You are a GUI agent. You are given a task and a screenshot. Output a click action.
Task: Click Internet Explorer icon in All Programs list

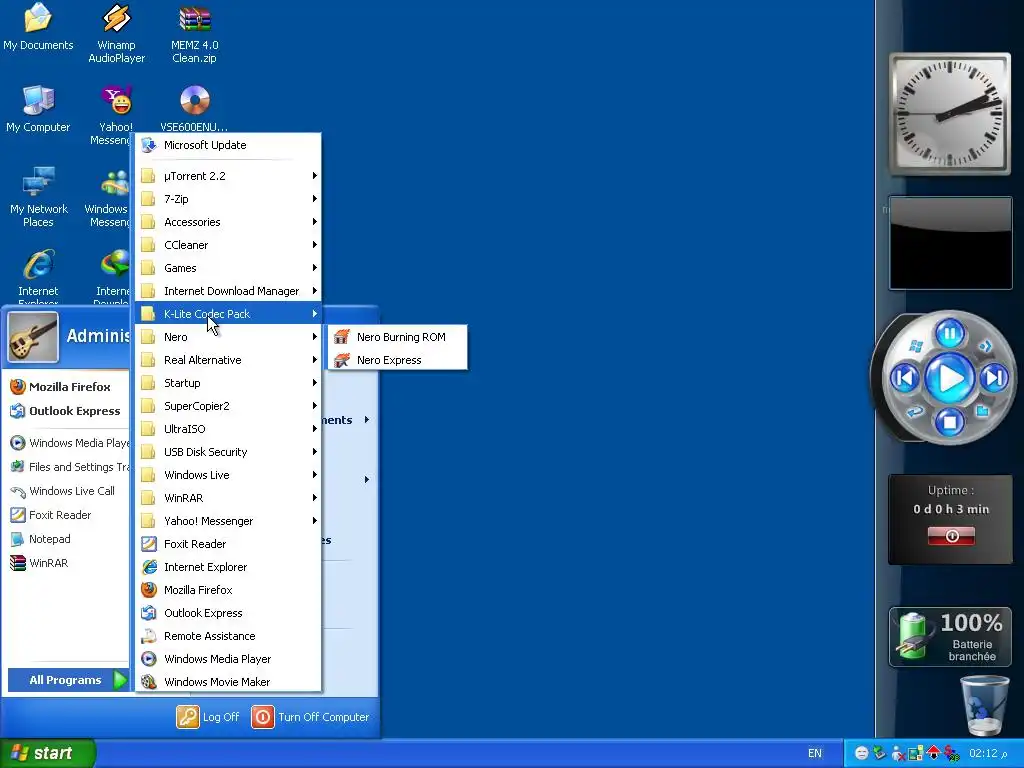point(149,567)
